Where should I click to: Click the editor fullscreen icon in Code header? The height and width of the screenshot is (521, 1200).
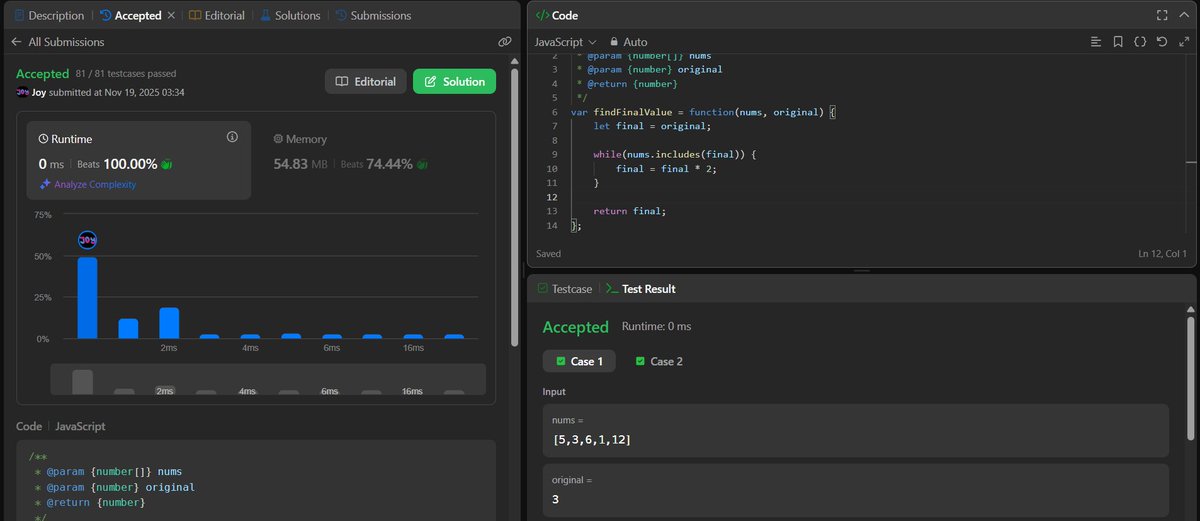(x=1162, y=15)
